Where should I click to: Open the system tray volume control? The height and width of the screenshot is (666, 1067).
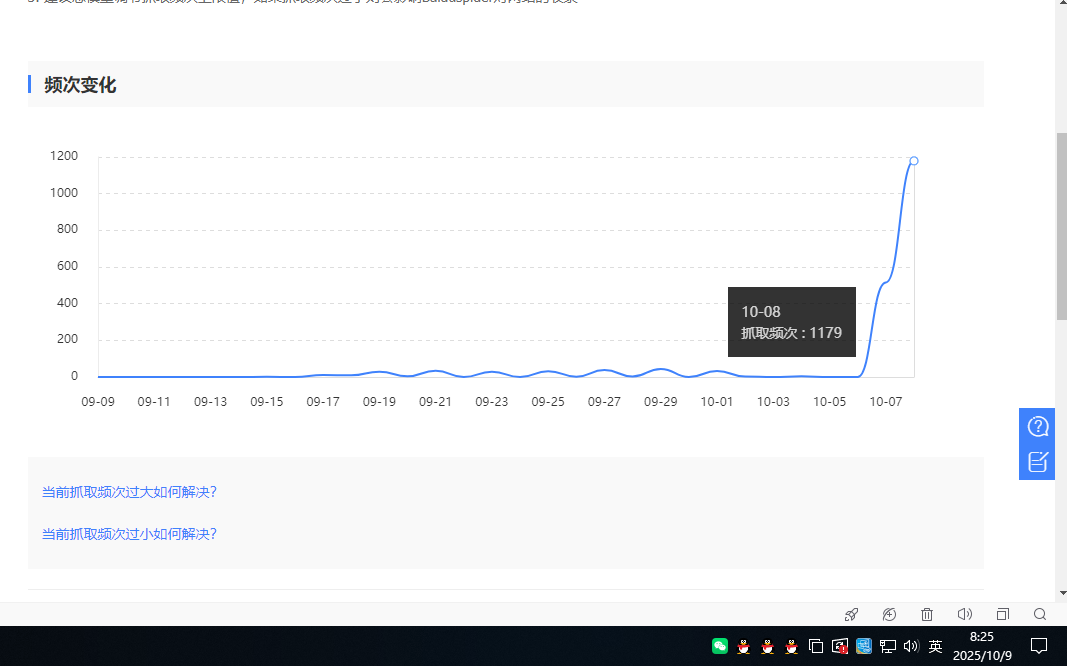(911, 646)
